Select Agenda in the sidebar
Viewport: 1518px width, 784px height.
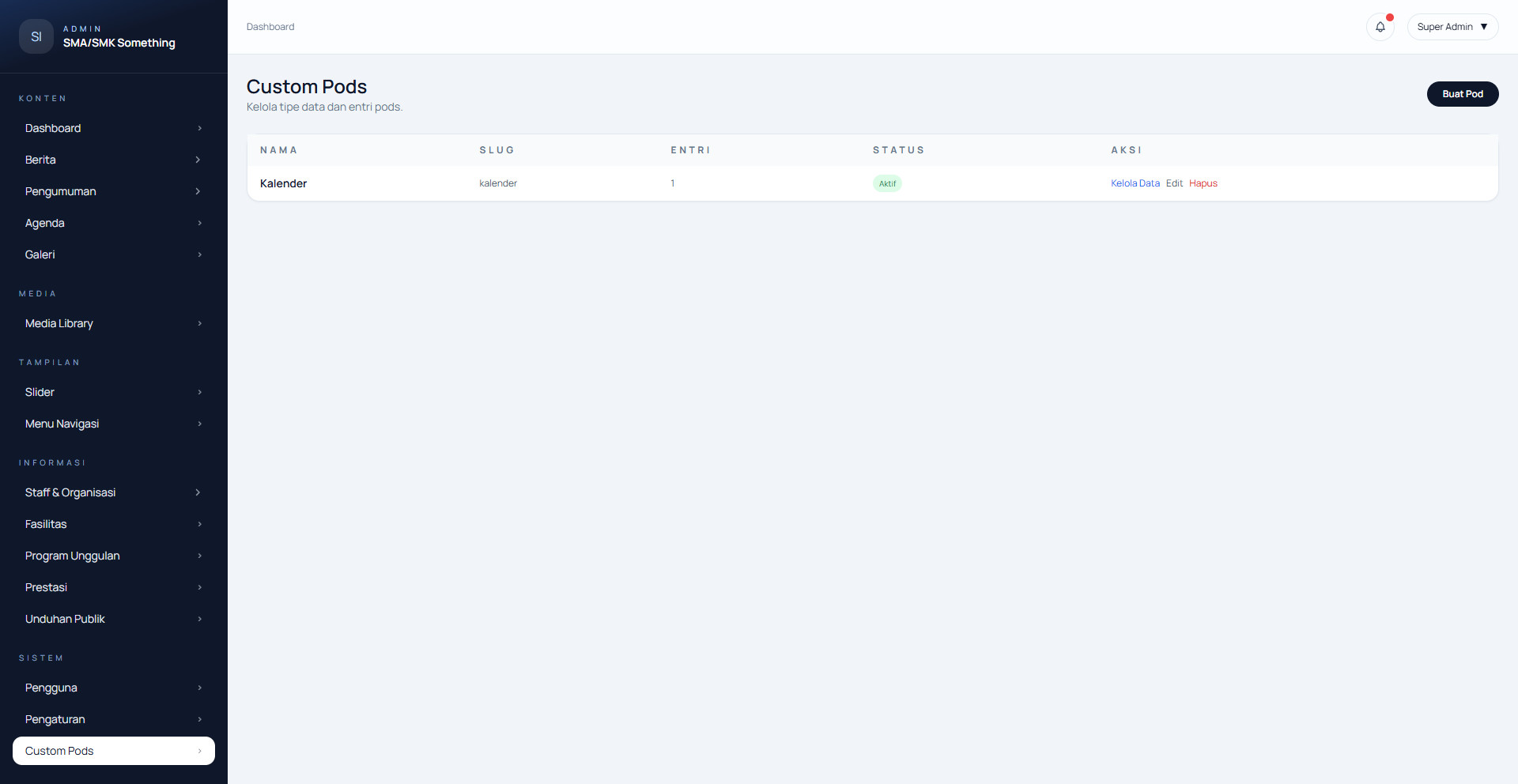pyautogui.click(x=114, y=223)
